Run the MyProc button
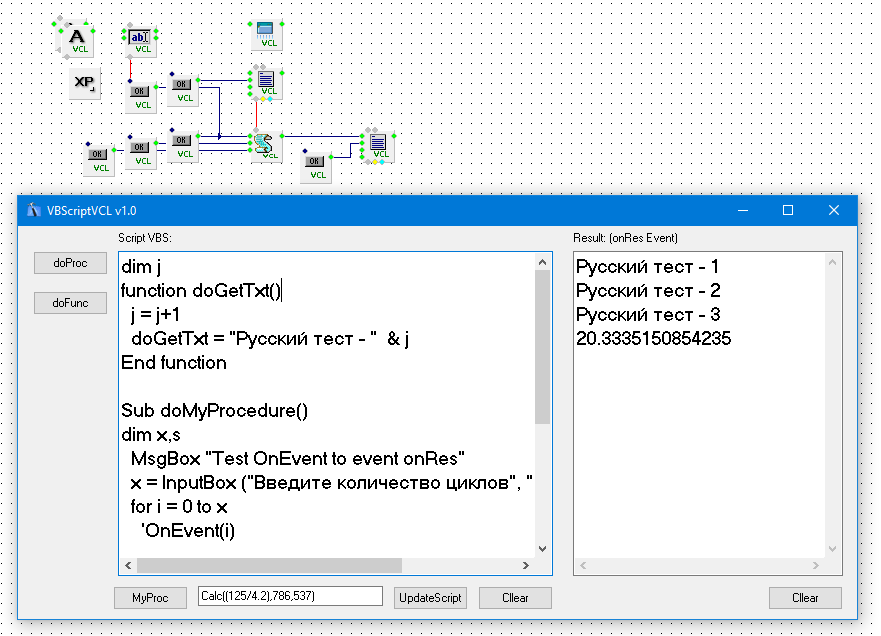 point(150,598)
